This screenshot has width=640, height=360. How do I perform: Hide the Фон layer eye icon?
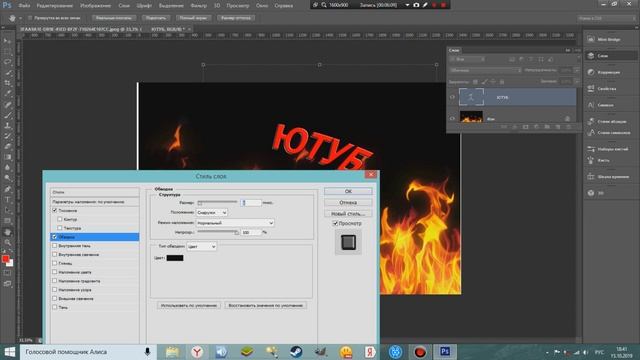pyautogui.click(x=452, y=118)
